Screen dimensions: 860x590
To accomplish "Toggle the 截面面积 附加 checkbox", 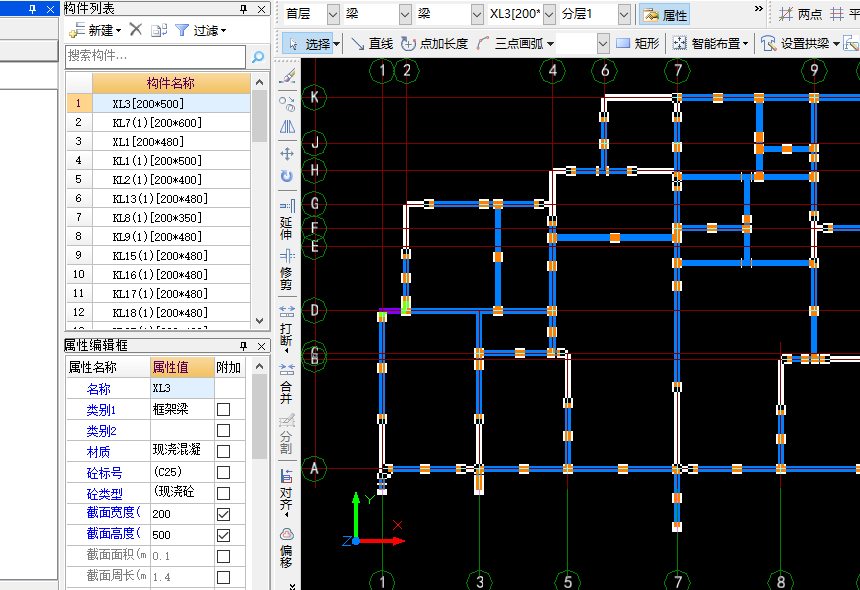I will pyautogui.click(x=223, y=556).
